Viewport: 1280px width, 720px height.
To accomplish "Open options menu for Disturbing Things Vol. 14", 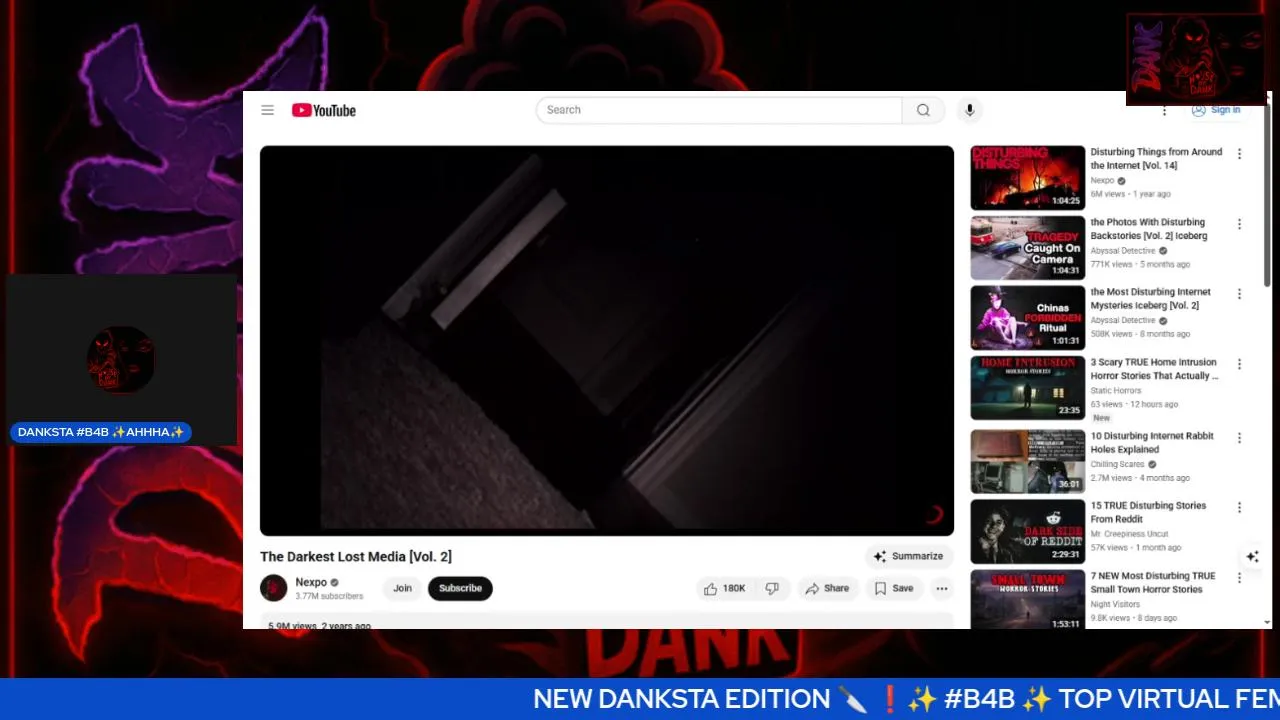I will (x=1239, y=154).
